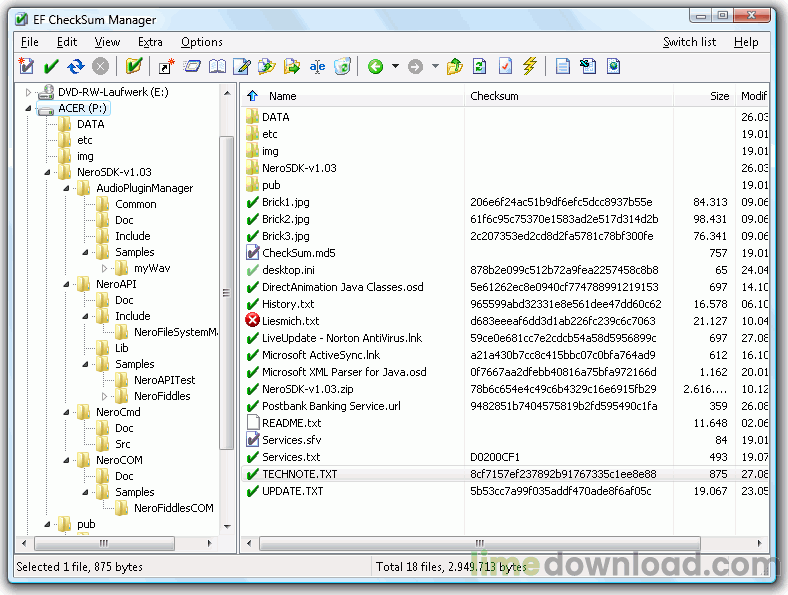Click the create shortcut toolbar icon
788x595 pixels.
[x=166, y=66]
